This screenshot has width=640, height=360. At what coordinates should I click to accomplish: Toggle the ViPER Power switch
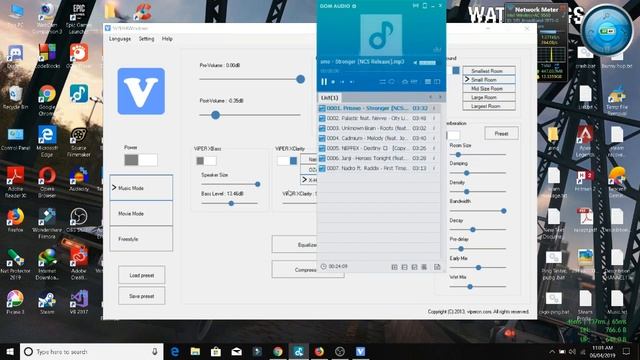[x=141, y=160]
